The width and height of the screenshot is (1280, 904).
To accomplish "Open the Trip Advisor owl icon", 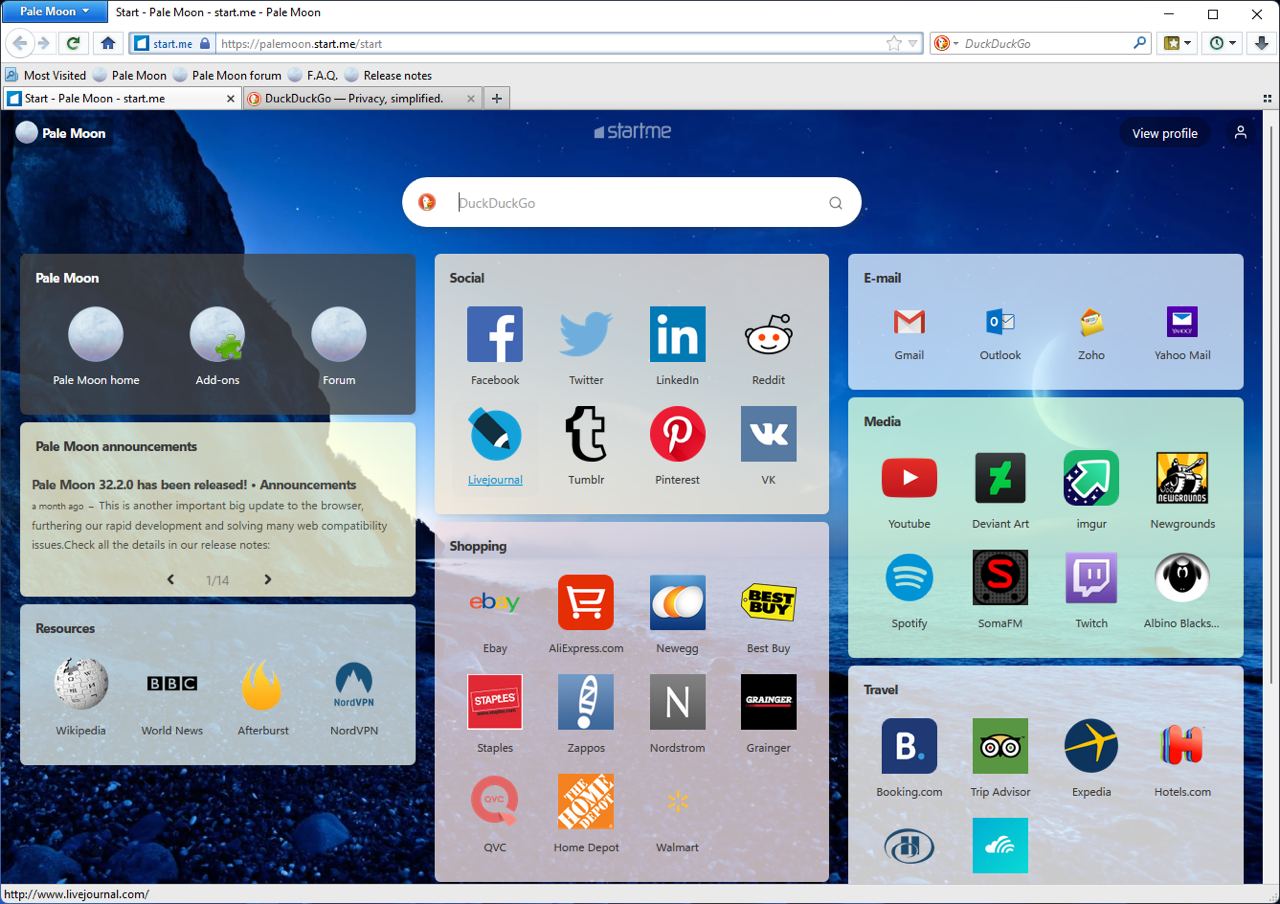I will pyautogui.click(x=1000, y=746).
